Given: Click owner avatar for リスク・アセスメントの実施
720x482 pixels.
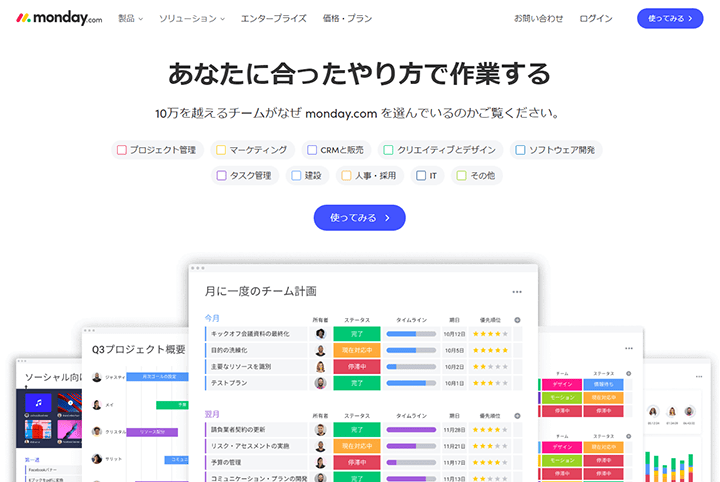Looking at the screenshot, I should 321,446.
